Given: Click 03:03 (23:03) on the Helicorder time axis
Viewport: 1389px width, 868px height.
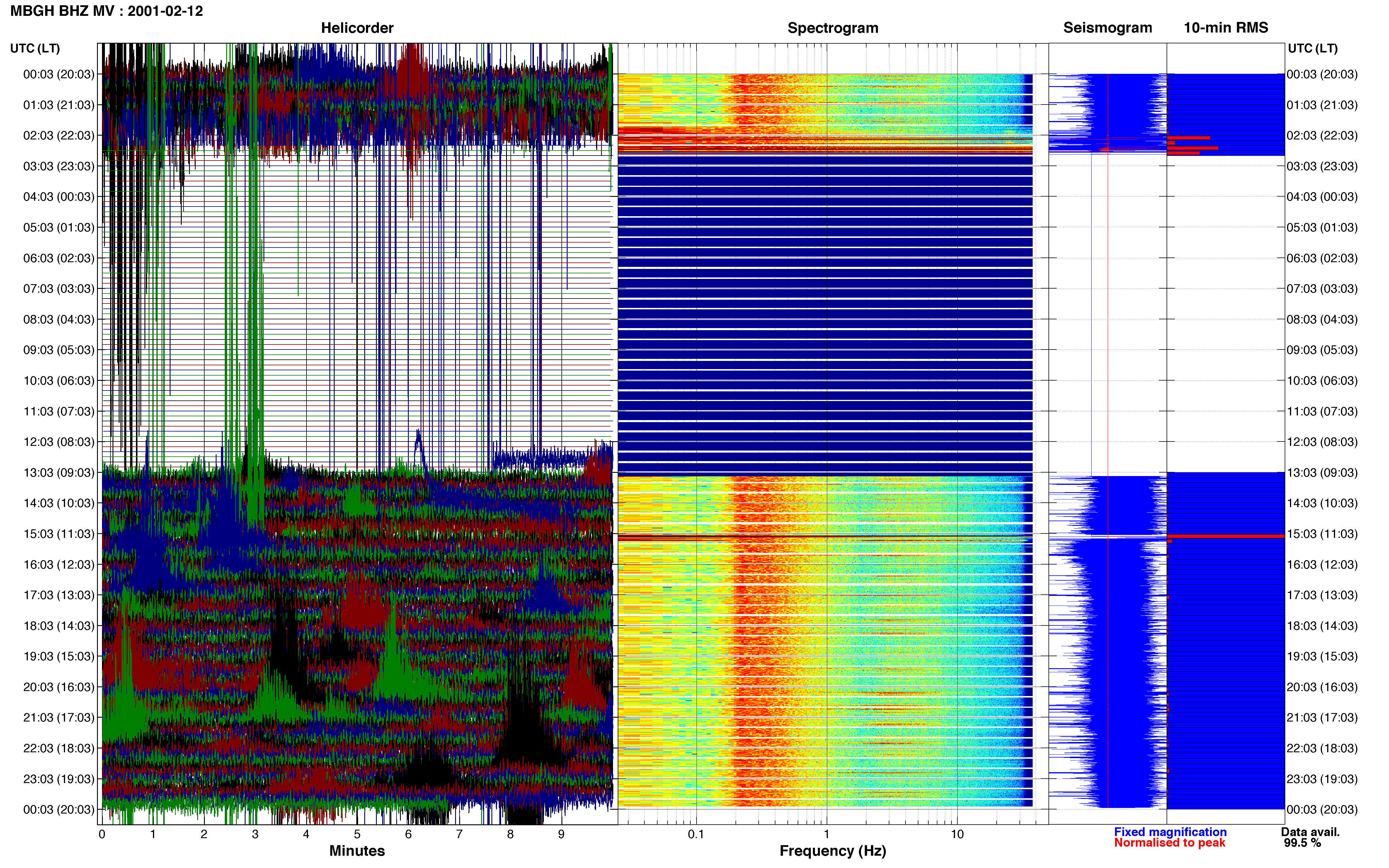Looking at the screenshot, I should pos(59,166).
